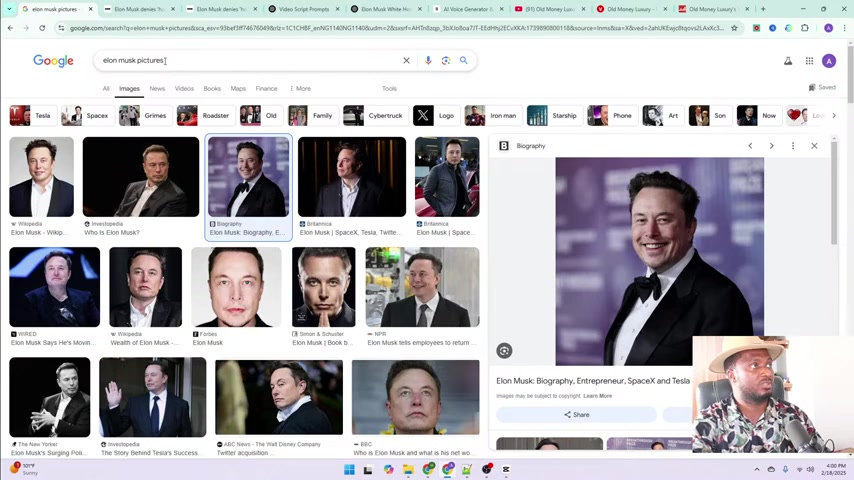The image size is (854, 480).
Task: Close the Biography image preview panel
Action: click(814, 146)
